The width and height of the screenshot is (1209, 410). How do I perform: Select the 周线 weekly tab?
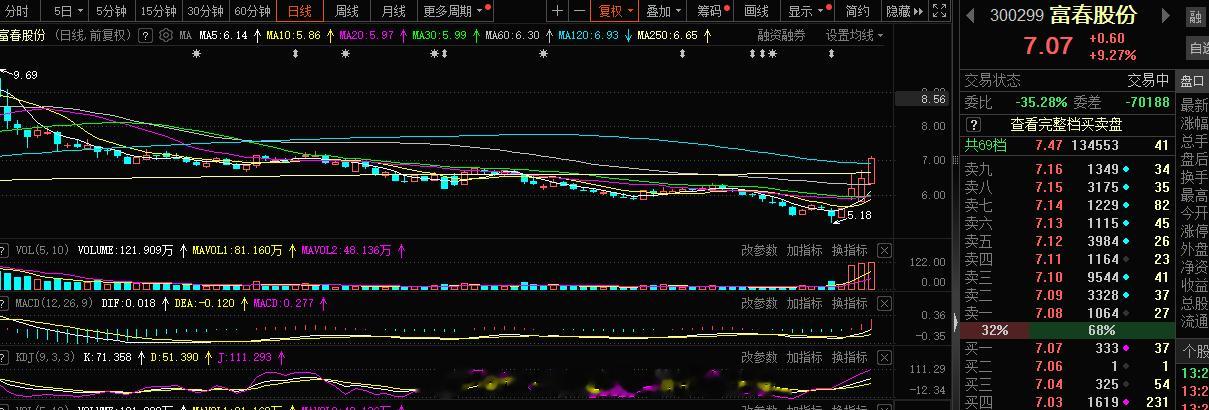347,11
